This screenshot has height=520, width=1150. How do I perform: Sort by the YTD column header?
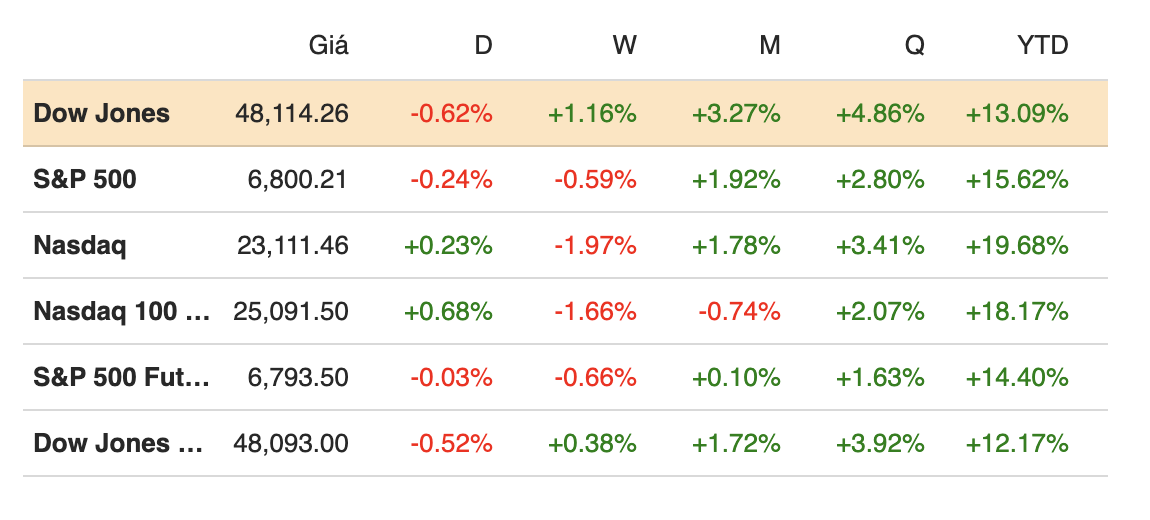pos(1042,45)
